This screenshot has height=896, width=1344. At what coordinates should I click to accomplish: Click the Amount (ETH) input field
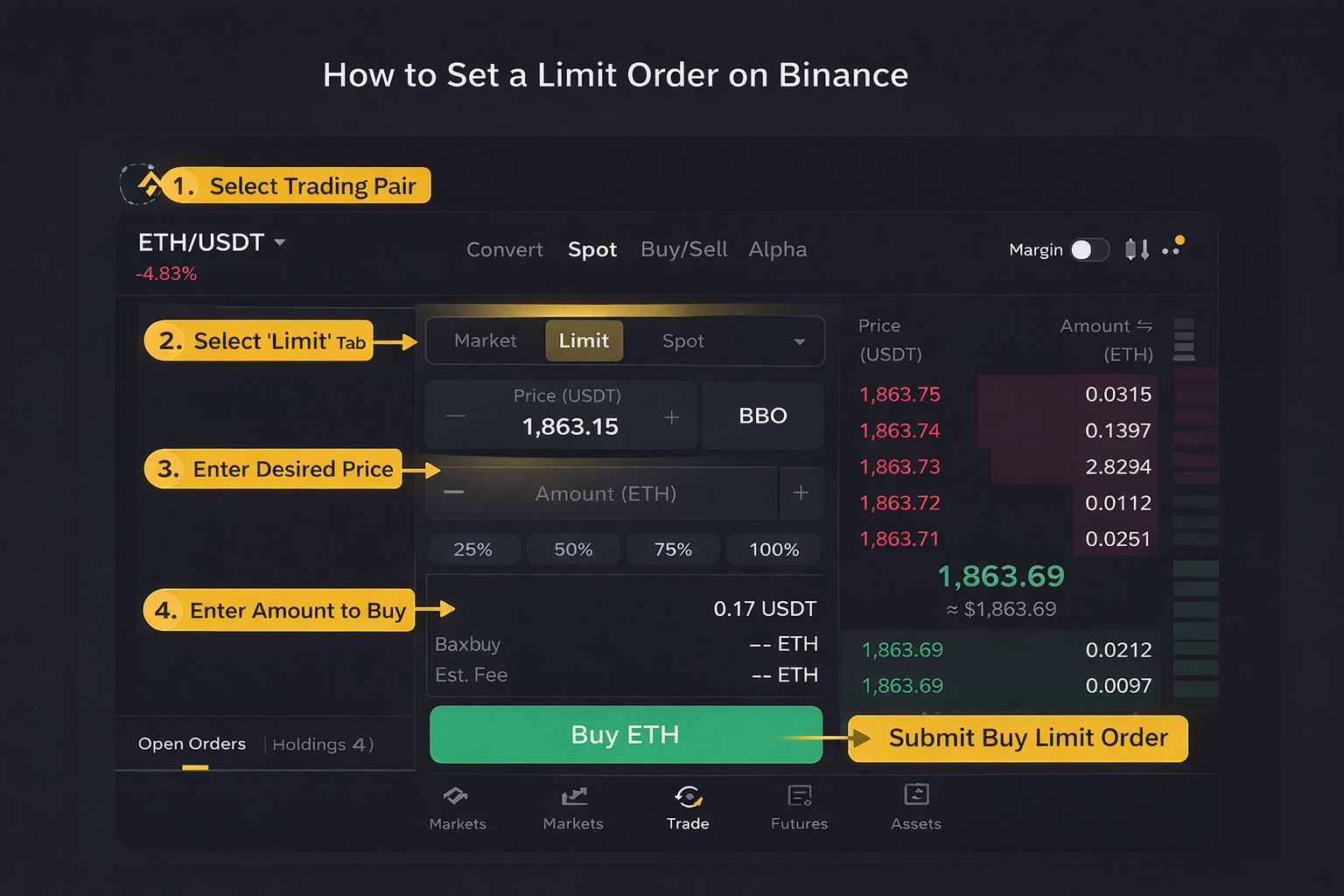605,493
